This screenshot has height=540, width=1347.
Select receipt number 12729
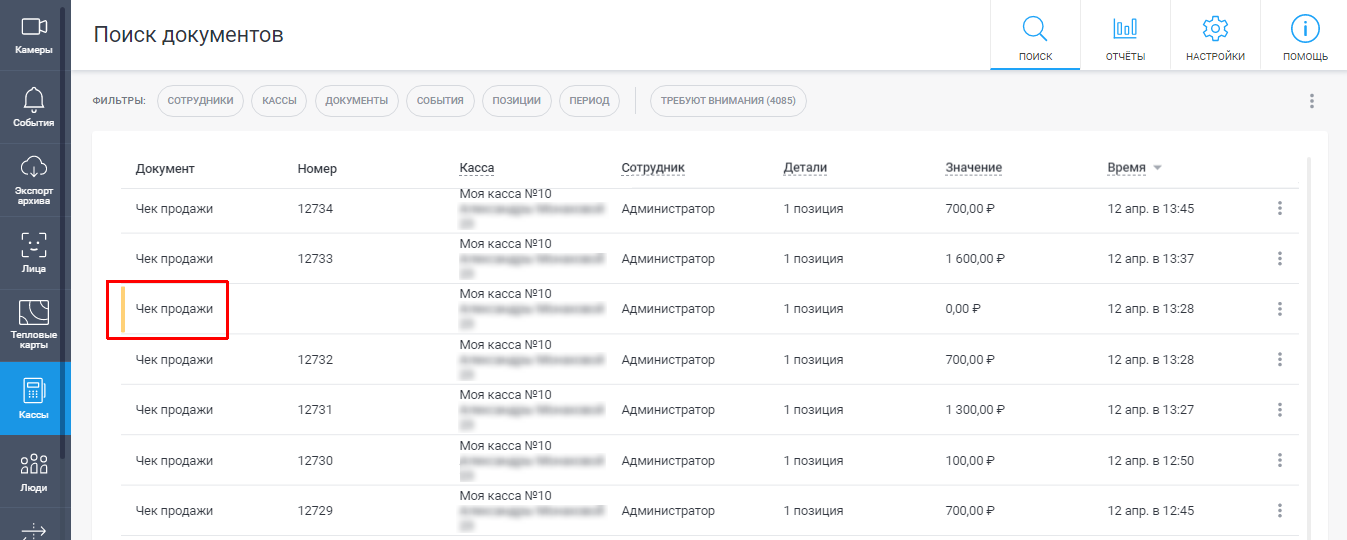click(315, 511)
